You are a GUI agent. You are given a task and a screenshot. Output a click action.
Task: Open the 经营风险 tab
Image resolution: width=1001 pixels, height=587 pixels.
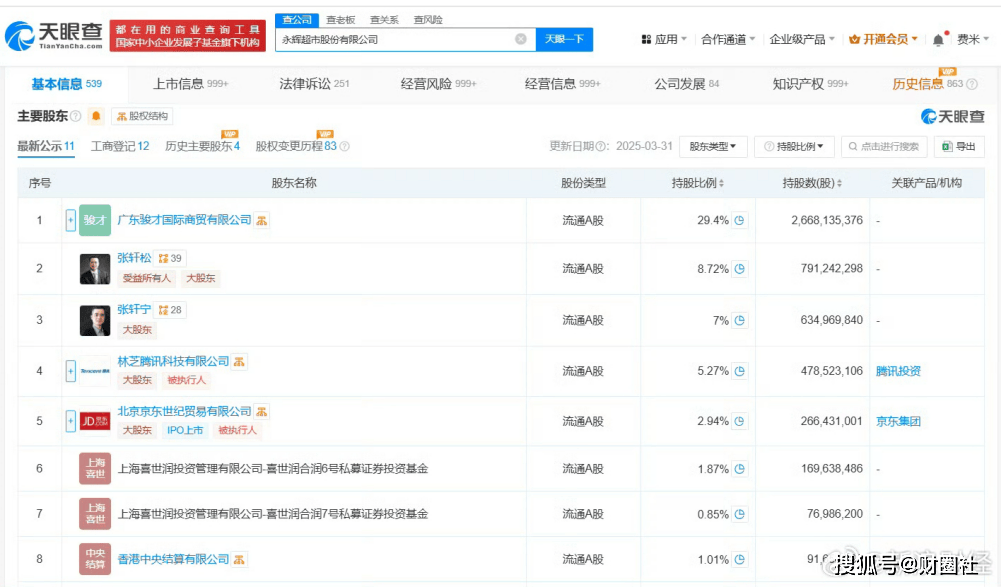(439, 84)
